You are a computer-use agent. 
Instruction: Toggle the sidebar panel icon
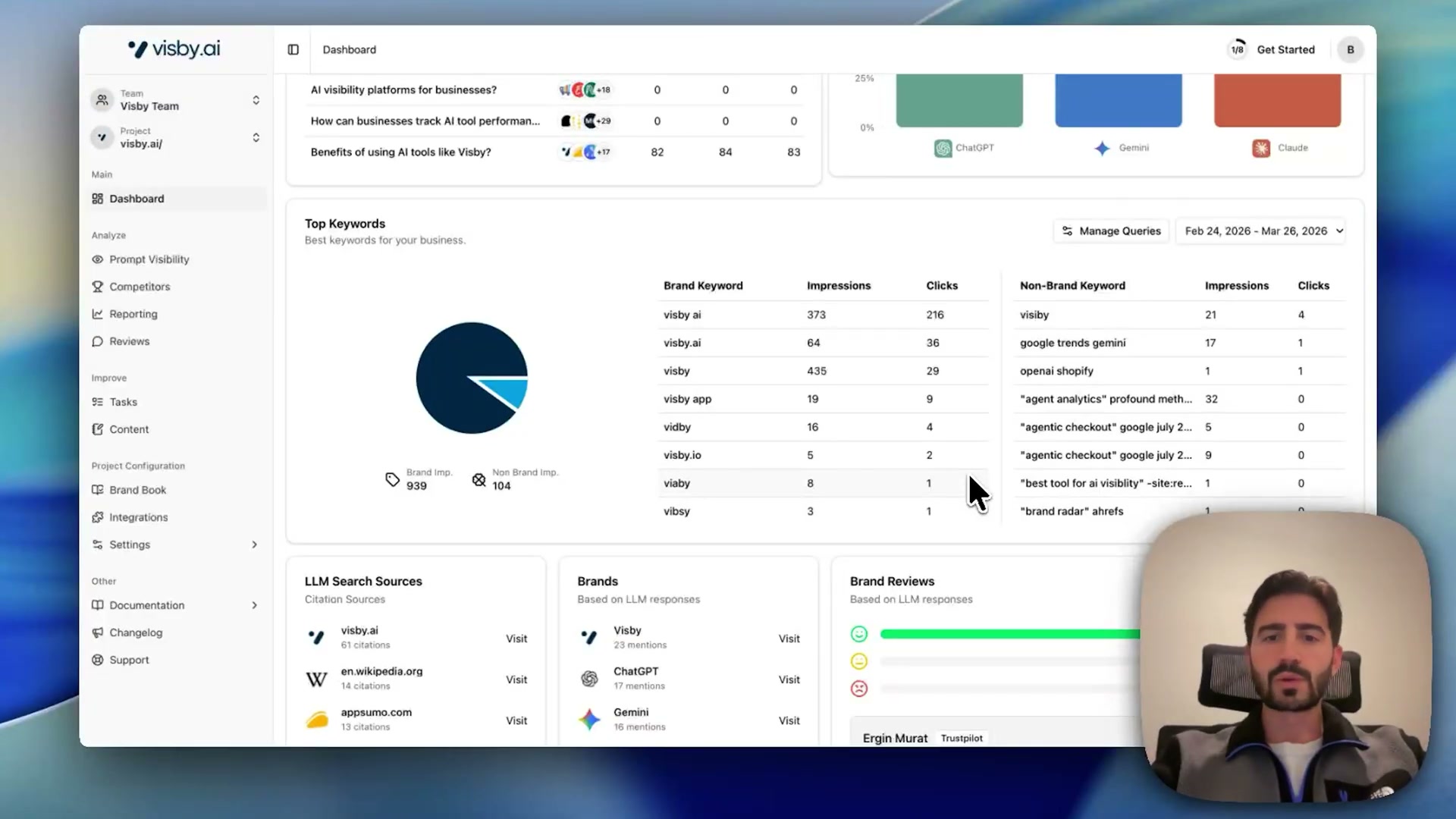coord(293,50)
